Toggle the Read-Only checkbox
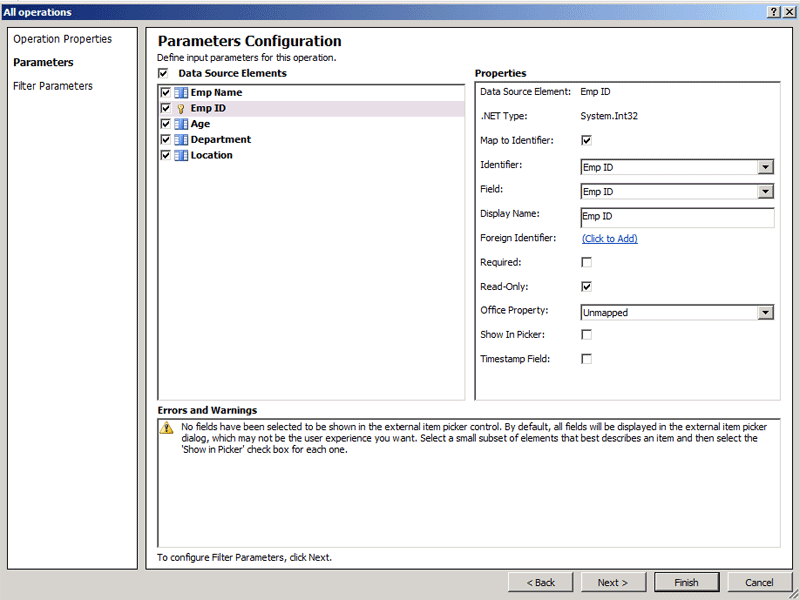The image size is (800, 600). pyautogui.click(x=587, y=287)
